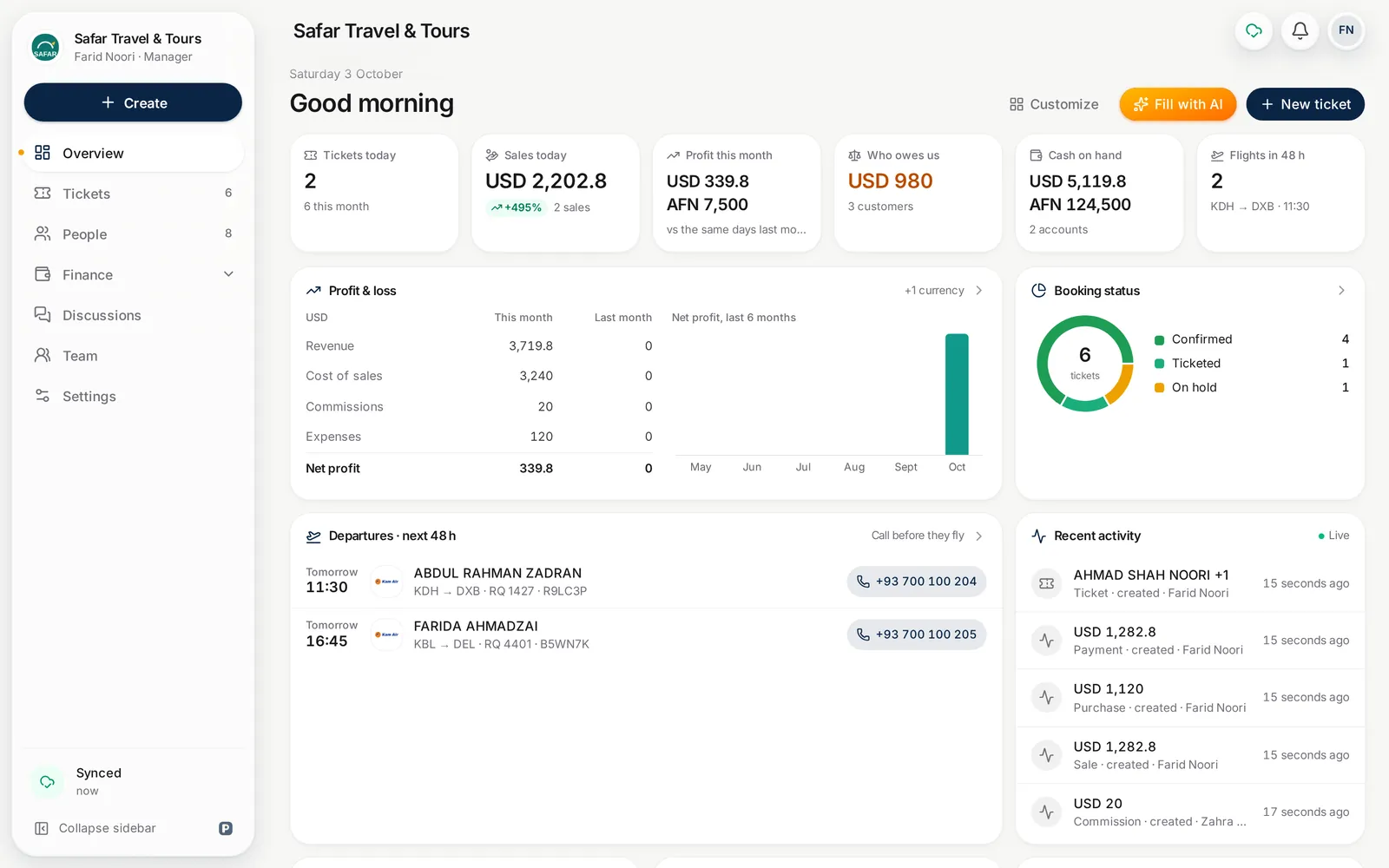The width and height of the screenshot is (1389, 868).
Task: Click airline logo for ABDUL RAHMAN ZADRAN
Action: (x=386, y=582)
